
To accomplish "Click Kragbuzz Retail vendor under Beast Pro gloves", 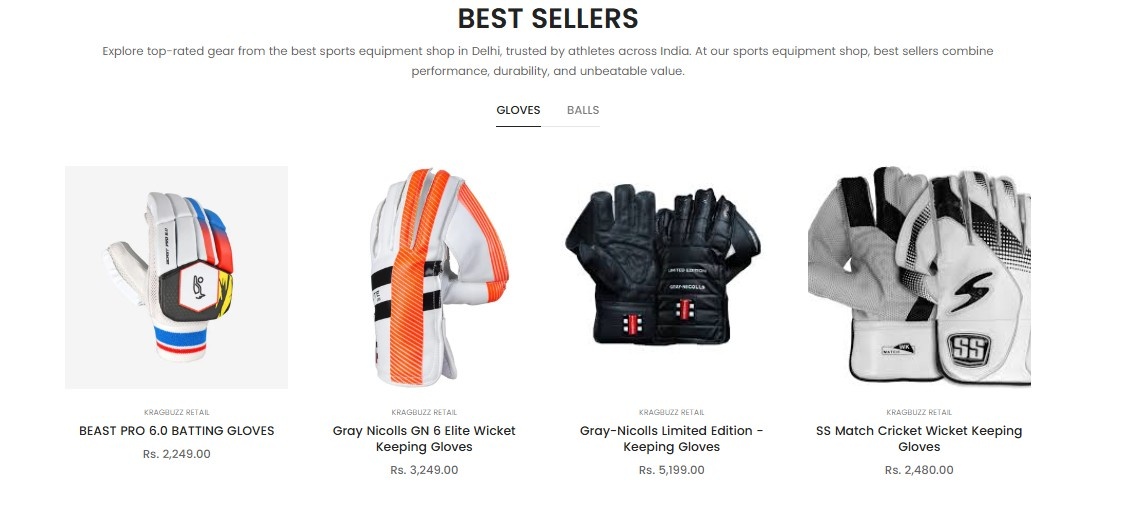I will (x=177, y=412).
